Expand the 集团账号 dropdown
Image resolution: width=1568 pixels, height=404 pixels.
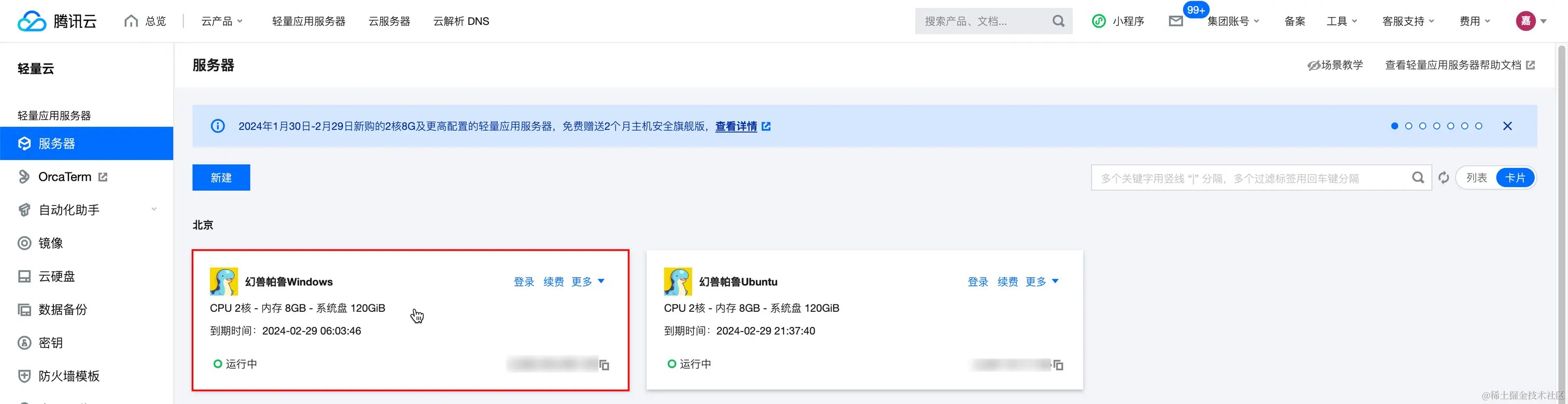click(x=1233, y=21)
